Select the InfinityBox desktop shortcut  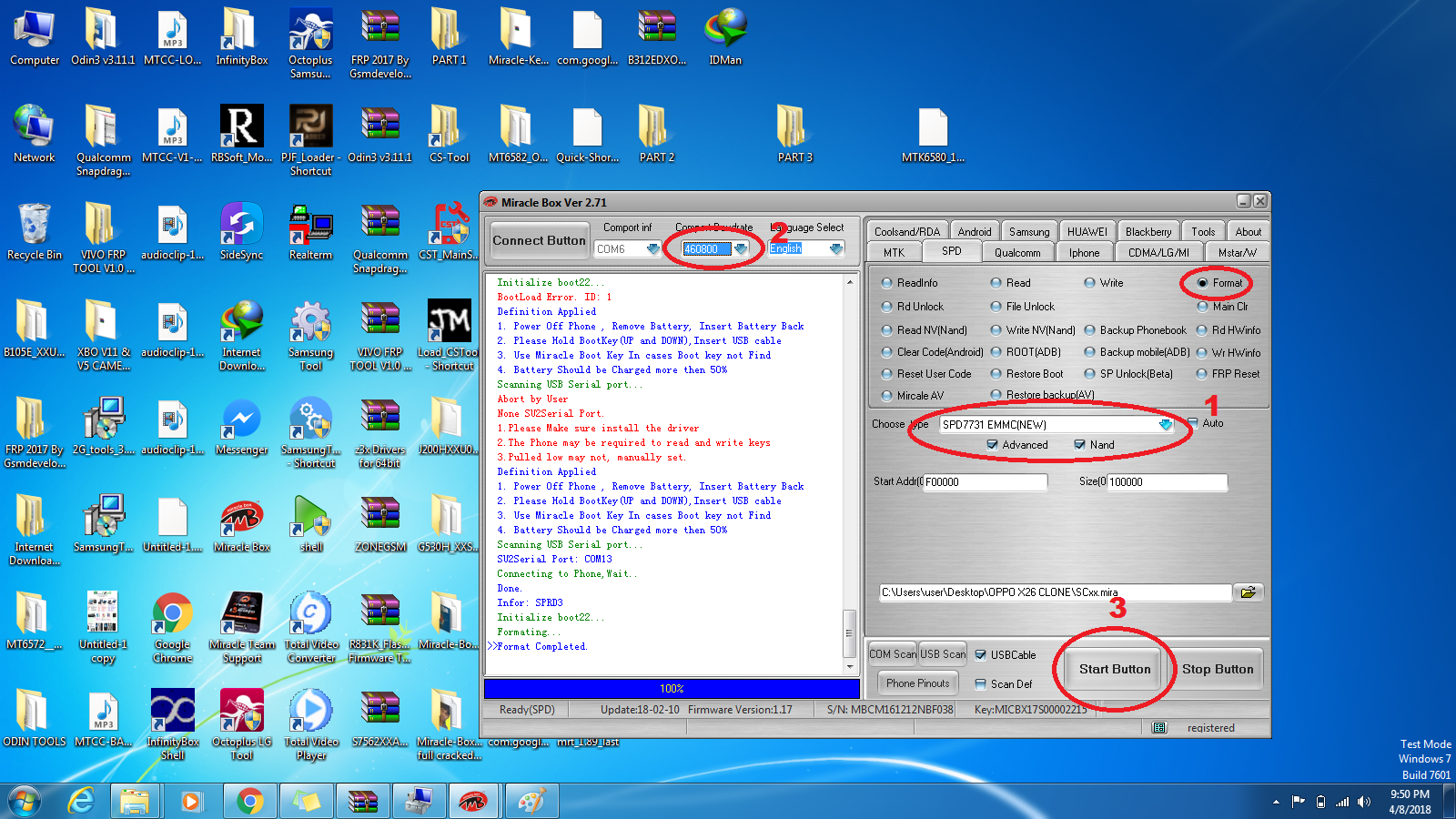click(242, 38)
